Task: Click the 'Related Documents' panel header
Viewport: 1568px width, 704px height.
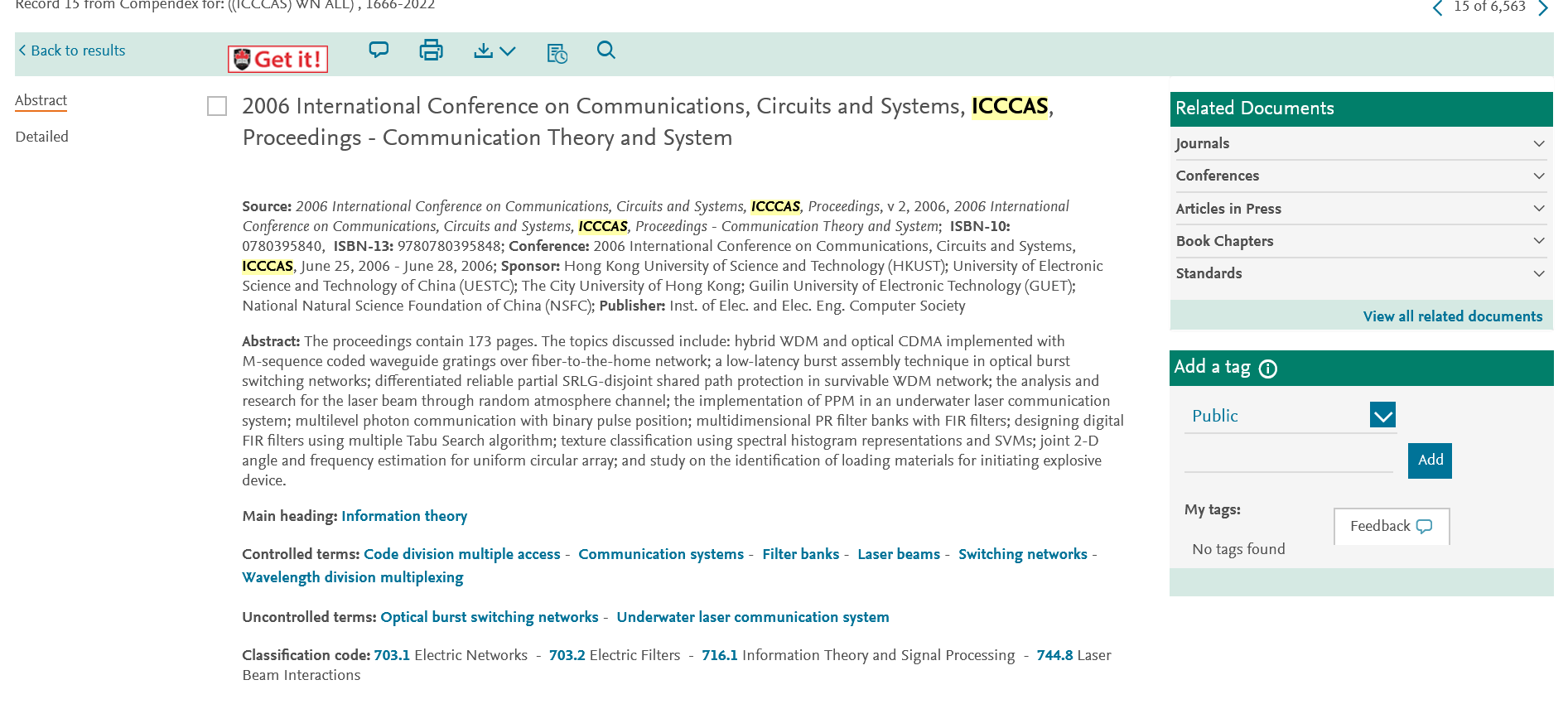Action: click(x=1361, y=108)
